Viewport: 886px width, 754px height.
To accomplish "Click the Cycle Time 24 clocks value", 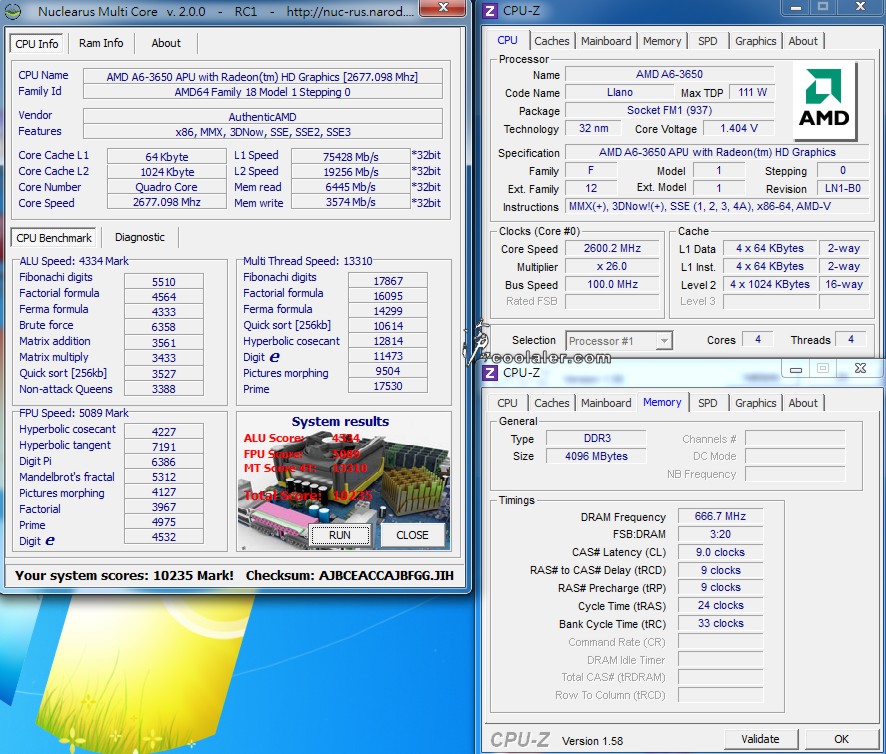I will coord(720,605).
